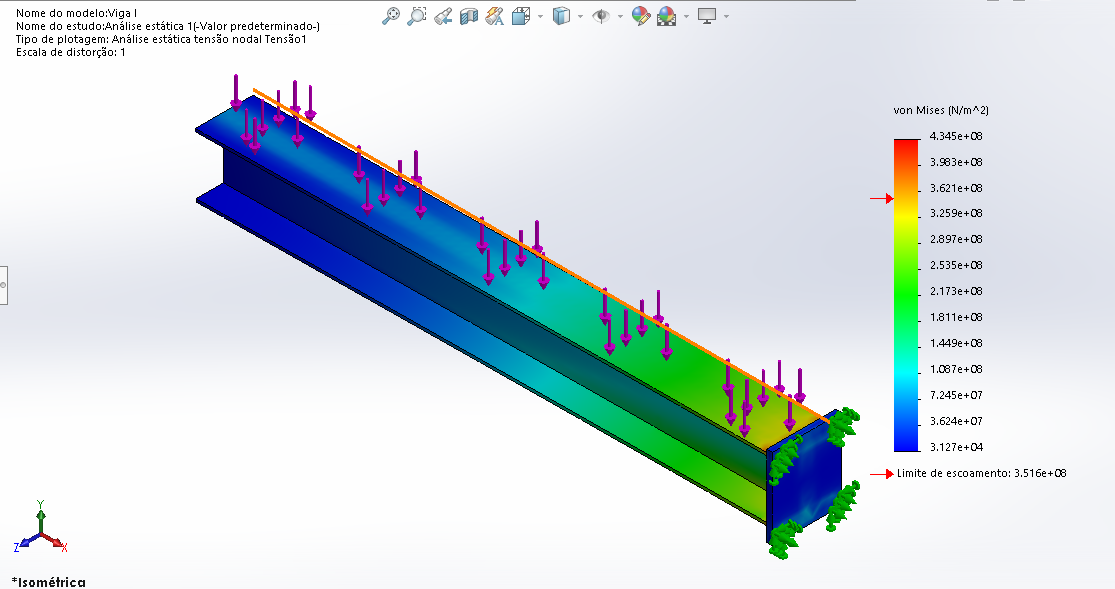Image resolution: width=1115 pixels, height=589 pixels.
Task: Go back to Previous View
Action: [444, 16]
